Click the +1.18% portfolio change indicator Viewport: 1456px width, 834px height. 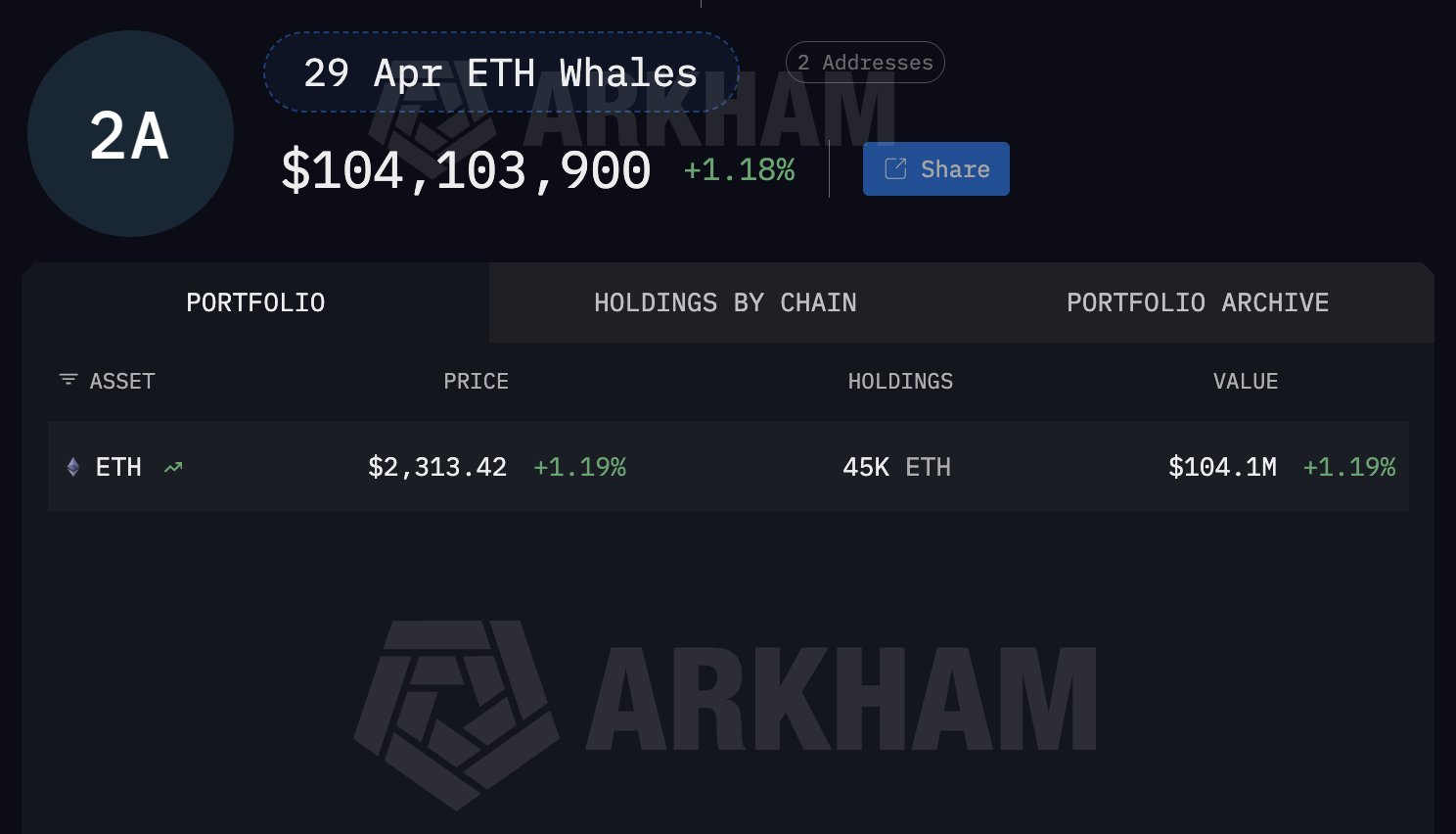pos(739,169)
